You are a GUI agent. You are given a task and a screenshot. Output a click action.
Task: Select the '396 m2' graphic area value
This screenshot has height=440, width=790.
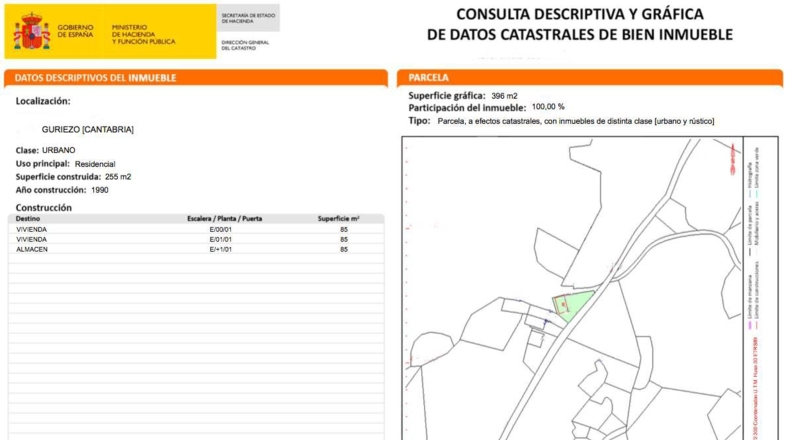click(x=504, y=96)
